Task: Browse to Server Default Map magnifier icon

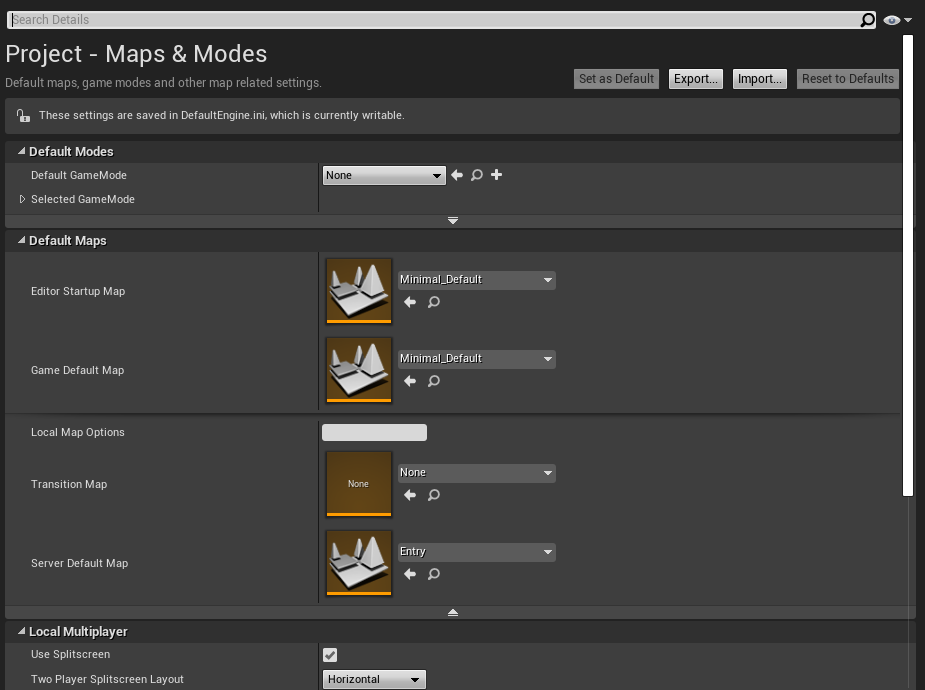Action: click(x=434, y=574)
